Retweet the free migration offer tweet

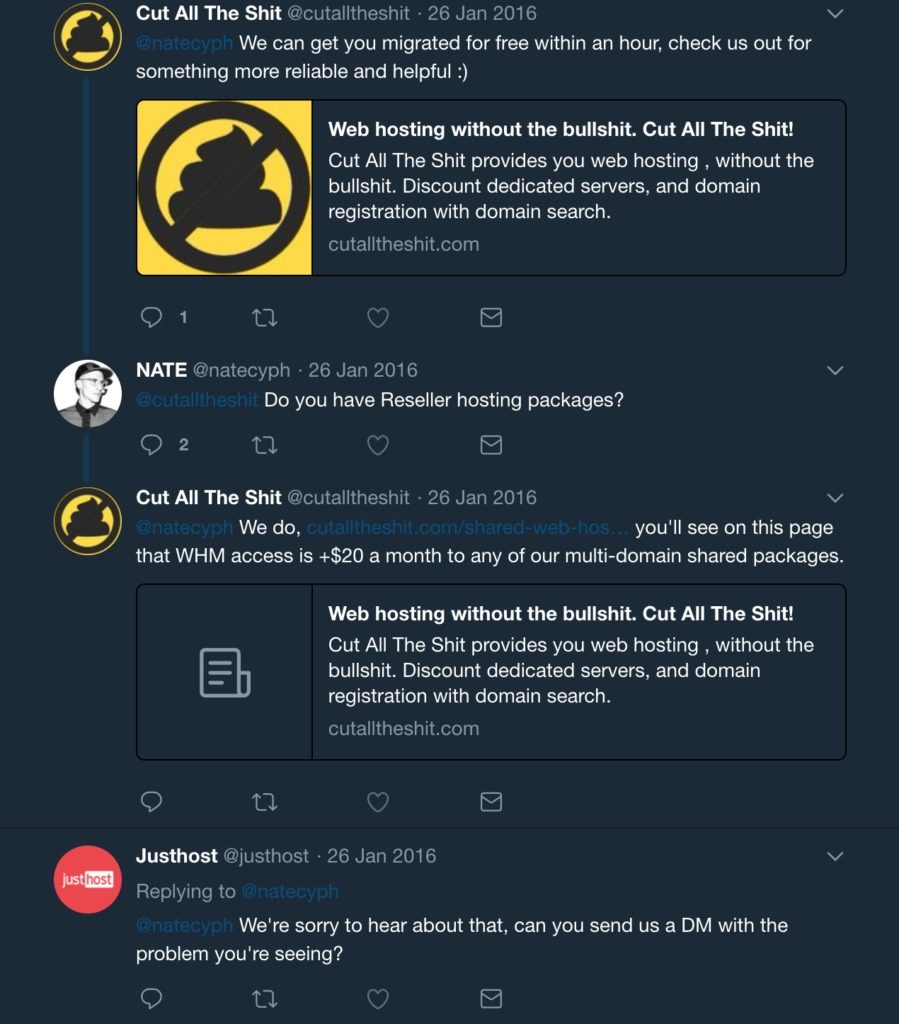(x=264, y=318)
